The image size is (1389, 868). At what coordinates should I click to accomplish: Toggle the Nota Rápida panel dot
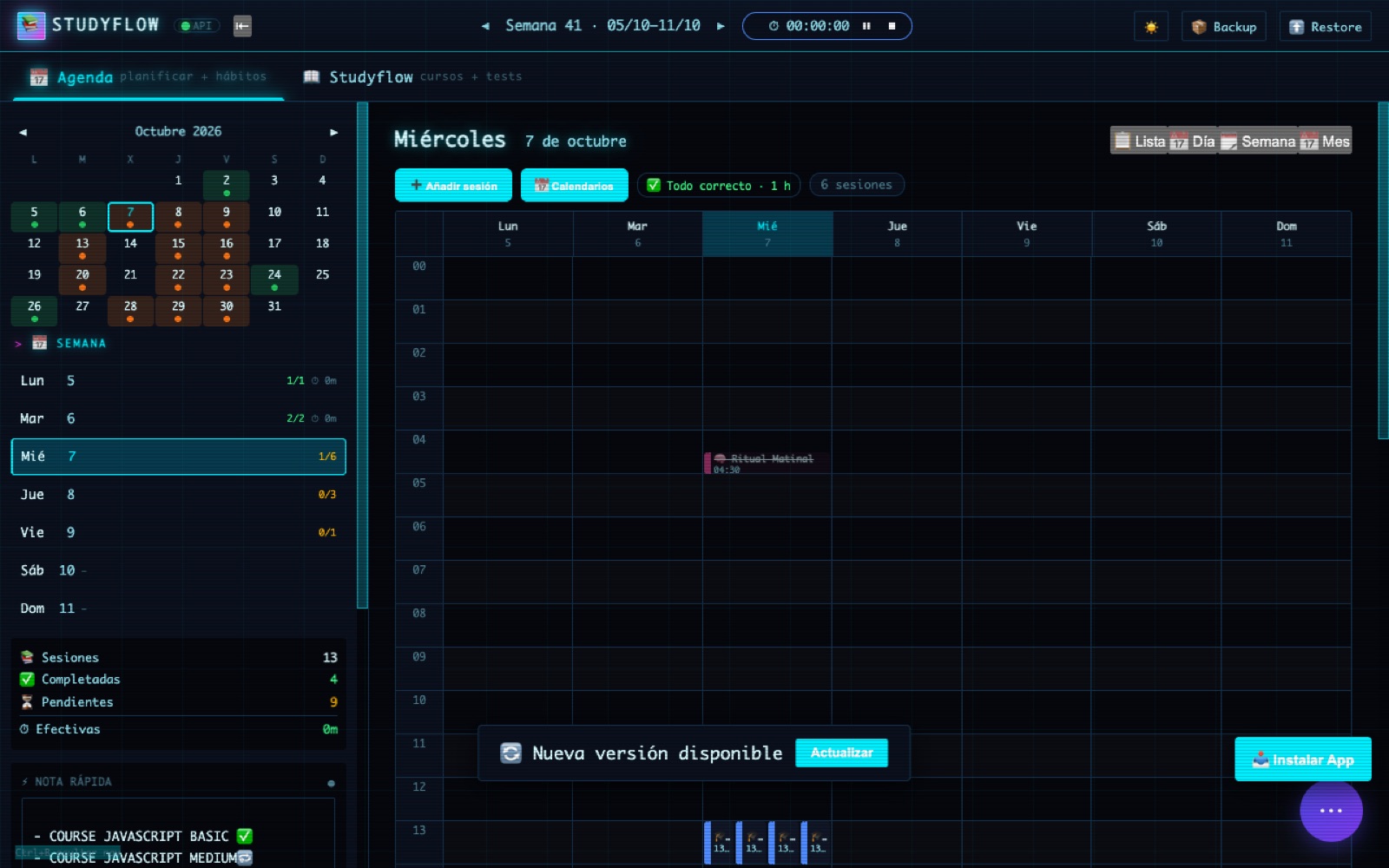pos(331,783)
